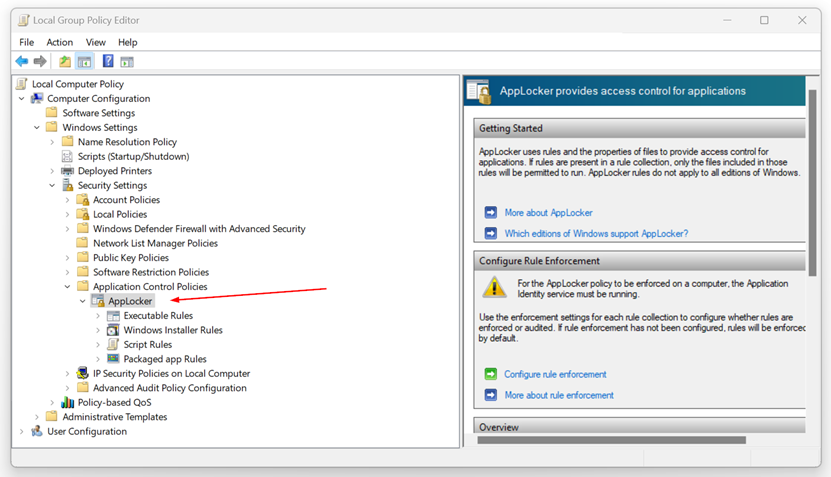Click the Back arrow toolbar icon

click(22, 61)
